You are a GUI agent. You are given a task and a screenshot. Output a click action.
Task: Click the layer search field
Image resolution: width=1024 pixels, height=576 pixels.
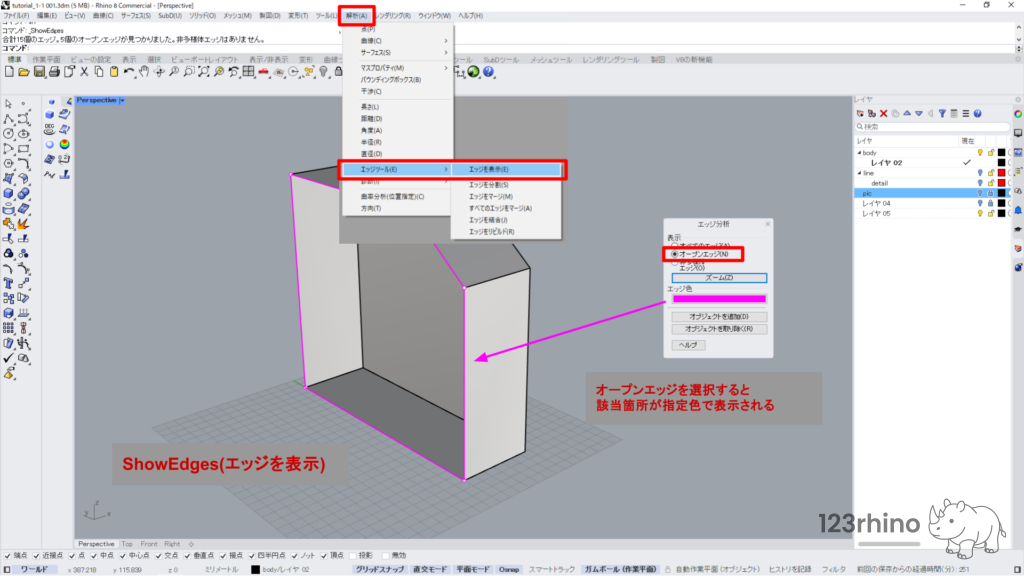933,127
